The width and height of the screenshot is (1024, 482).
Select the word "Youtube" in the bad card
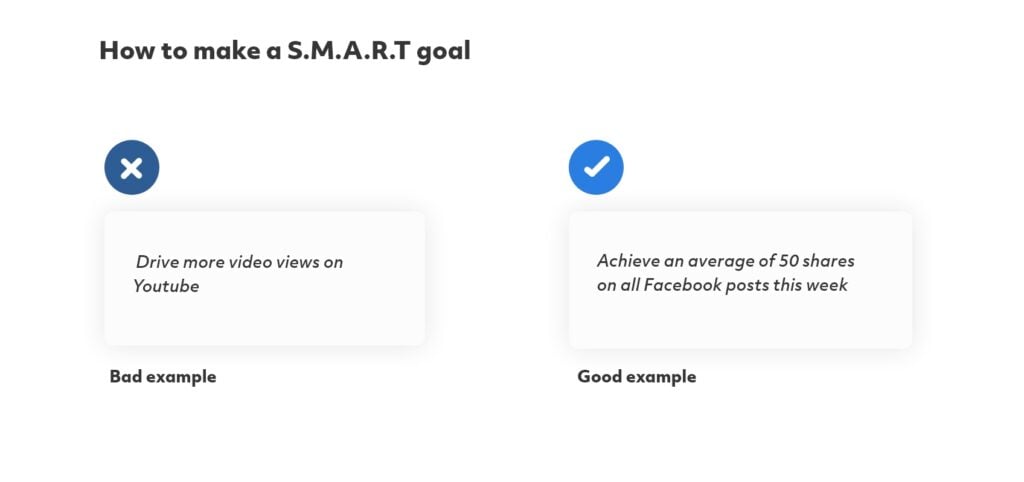pos(167,286)
